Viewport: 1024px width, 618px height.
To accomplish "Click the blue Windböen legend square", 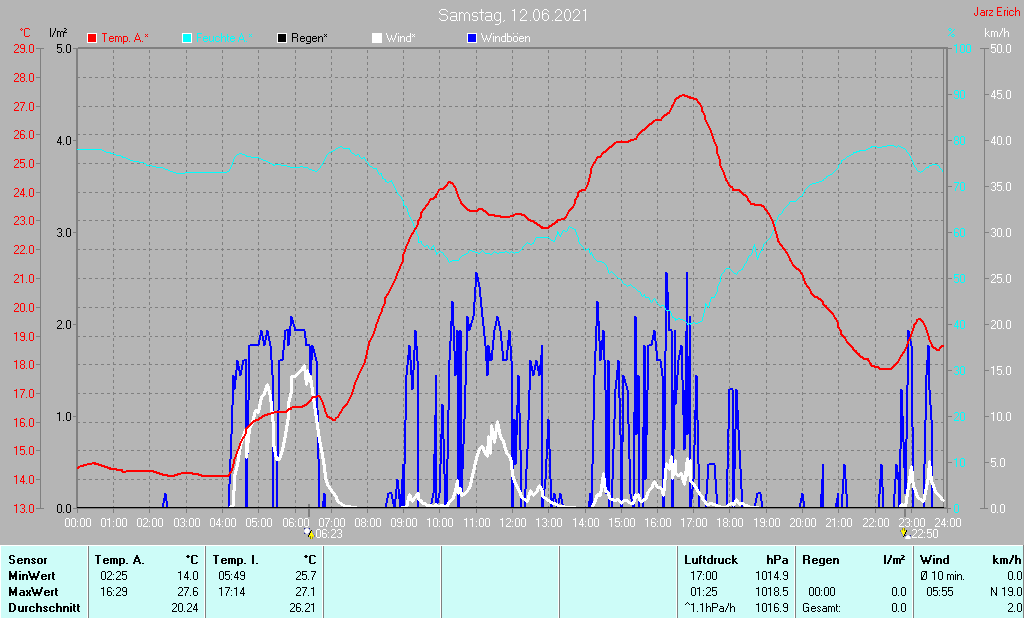I will click(471, 38).
